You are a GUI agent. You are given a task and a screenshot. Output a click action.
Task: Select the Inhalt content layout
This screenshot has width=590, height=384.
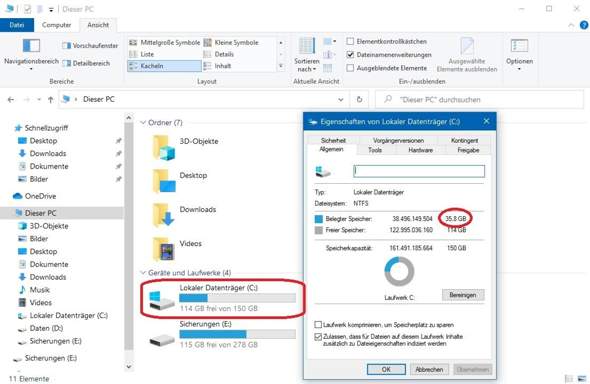tap(217, 66)
